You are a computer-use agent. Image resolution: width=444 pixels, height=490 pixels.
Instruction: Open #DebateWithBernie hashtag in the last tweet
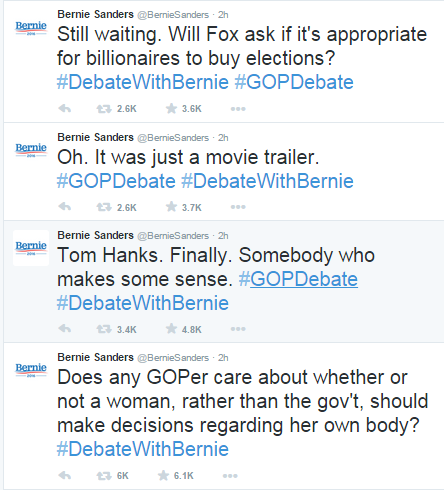click(x=143, y=449)
